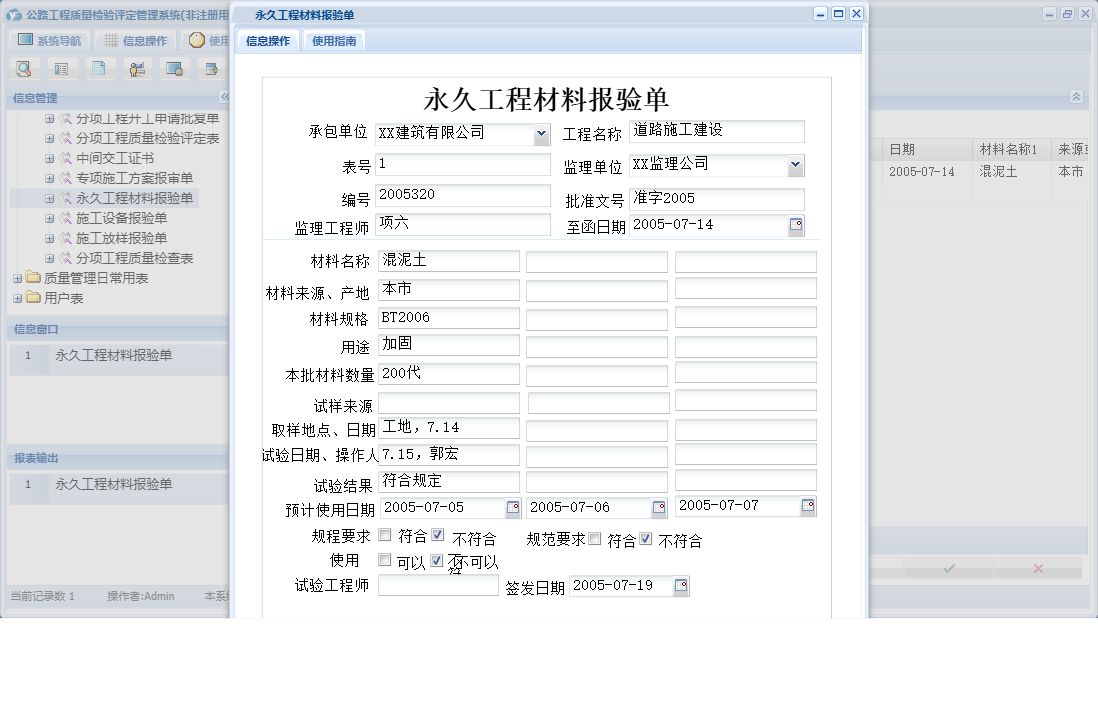Open the calendar picker for 至函日期
This screenshot has width=1098, height=707.
click(795, 225)
